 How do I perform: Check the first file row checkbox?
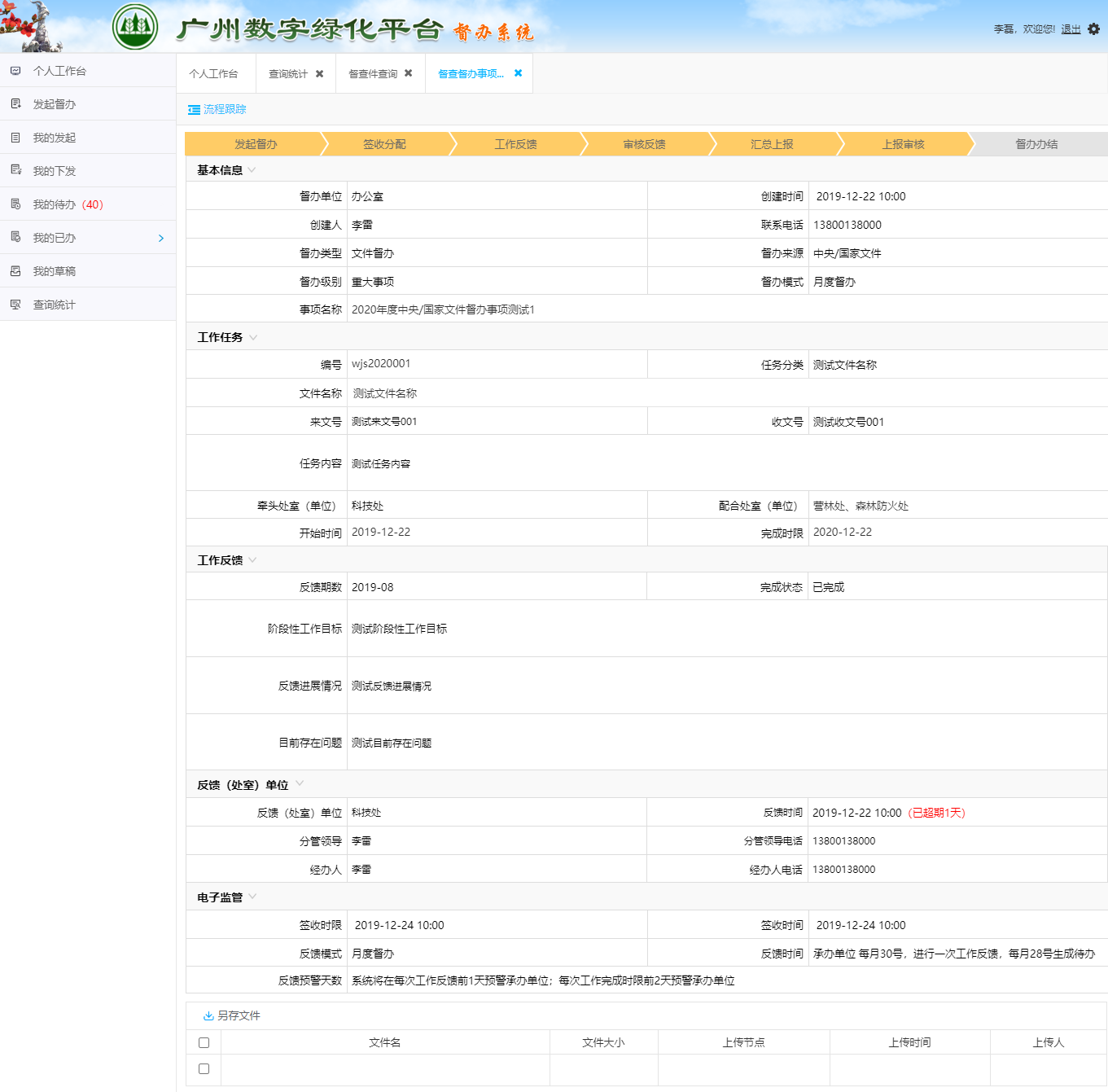pyautogui.click(x=204, y=1068)
